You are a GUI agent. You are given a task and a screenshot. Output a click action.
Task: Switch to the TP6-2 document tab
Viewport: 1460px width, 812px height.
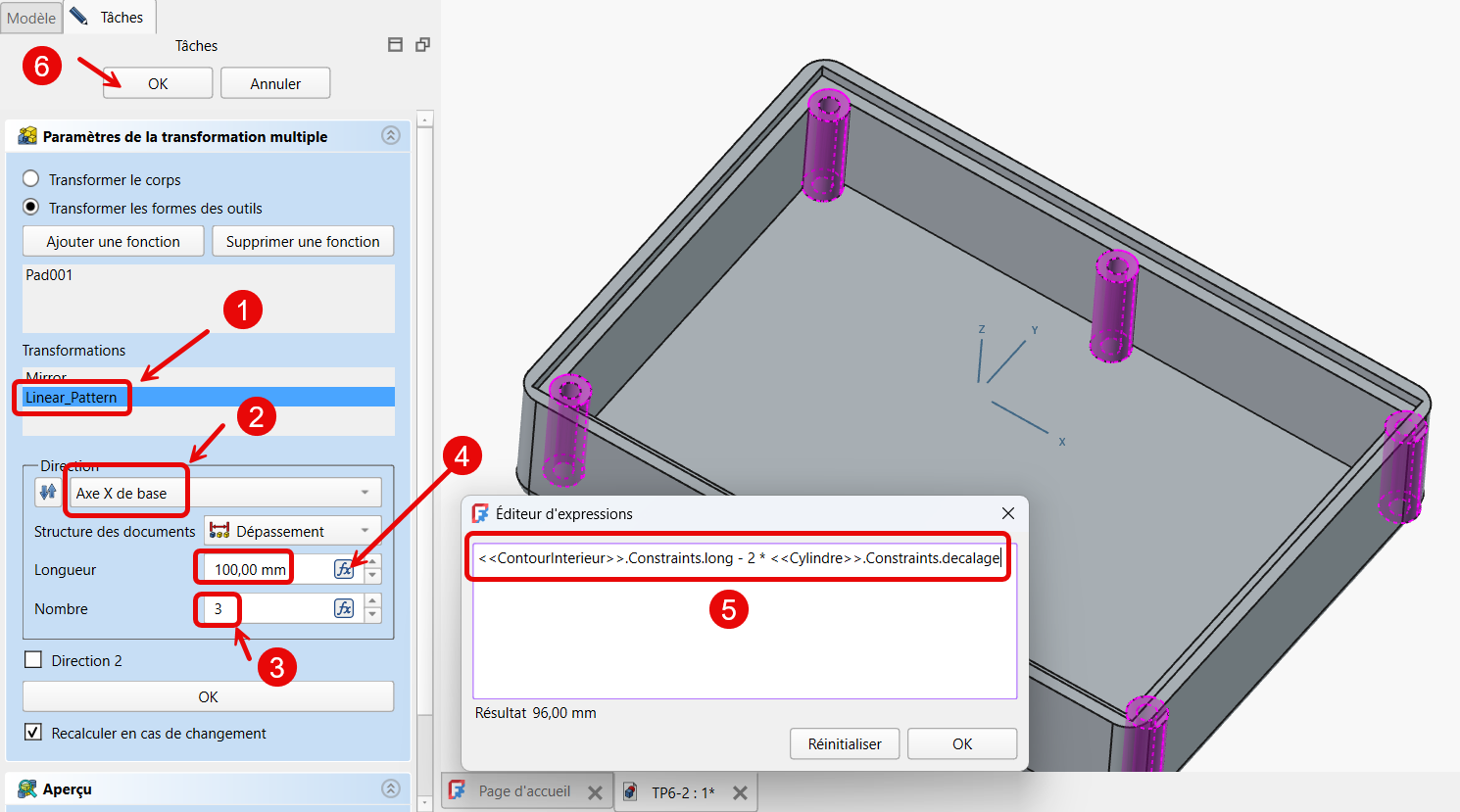tap(682, 792)
